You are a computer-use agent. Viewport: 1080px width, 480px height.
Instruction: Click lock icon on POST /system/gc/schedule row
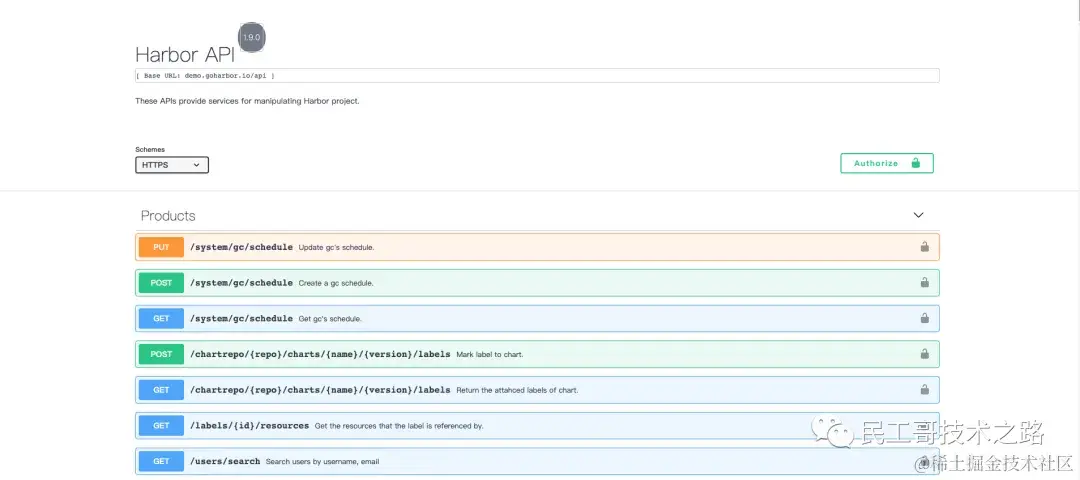pyautogui.click(x=924, y=282)
